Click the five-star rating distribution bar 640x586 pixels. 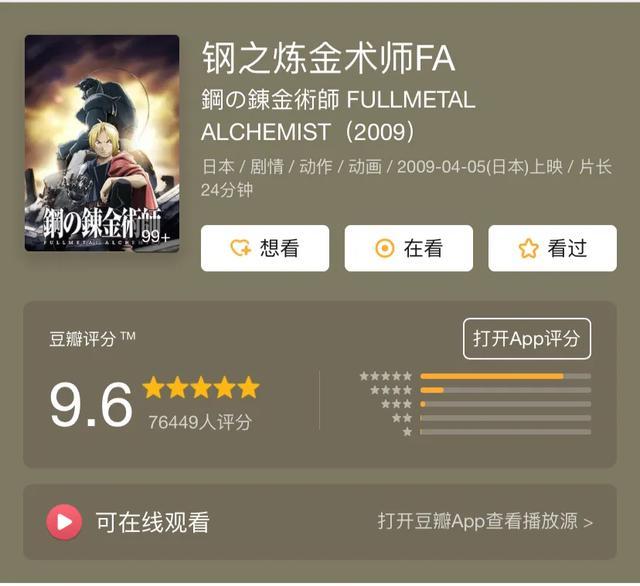(x=506, y=376)
